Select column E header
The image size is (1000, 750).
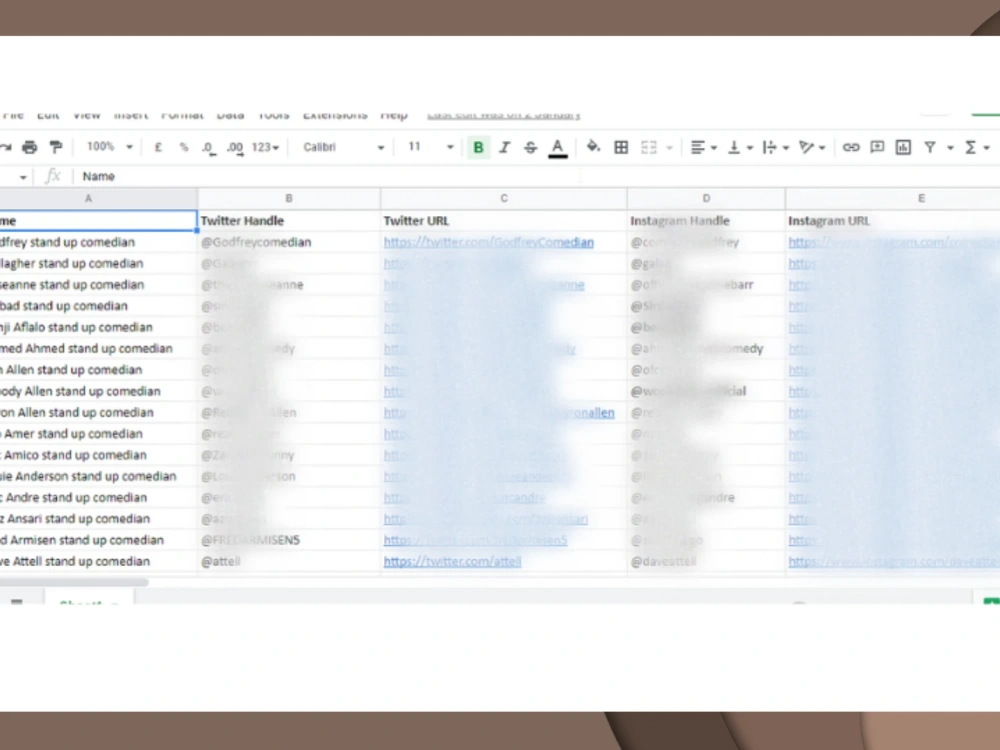(893, 198)
